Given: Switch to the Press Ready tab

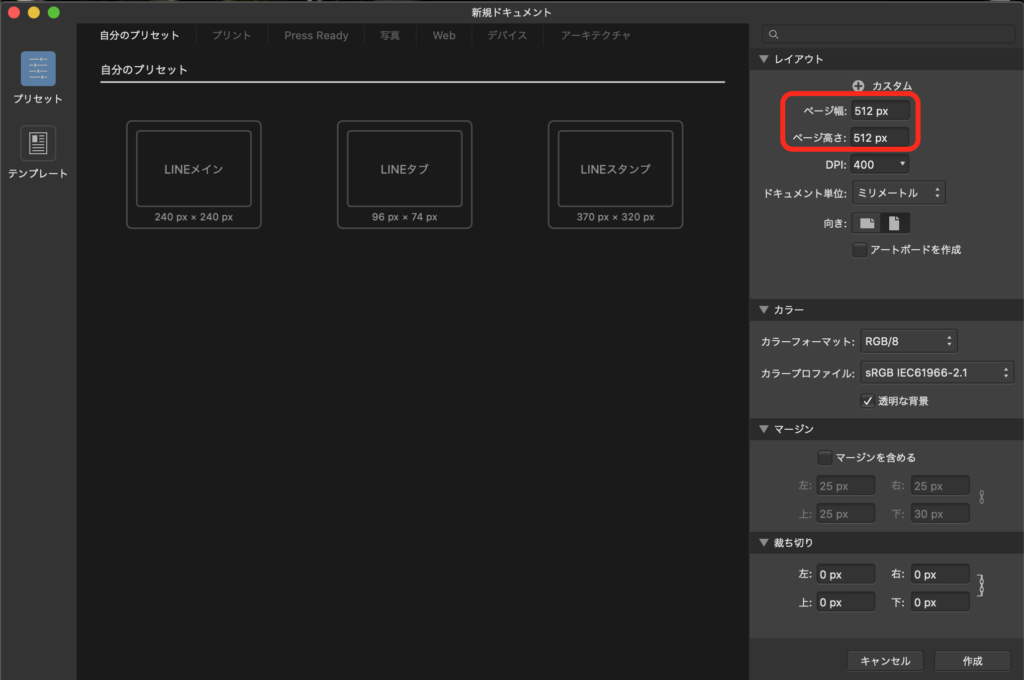Looking at the screenshot, I should point(316,35).
